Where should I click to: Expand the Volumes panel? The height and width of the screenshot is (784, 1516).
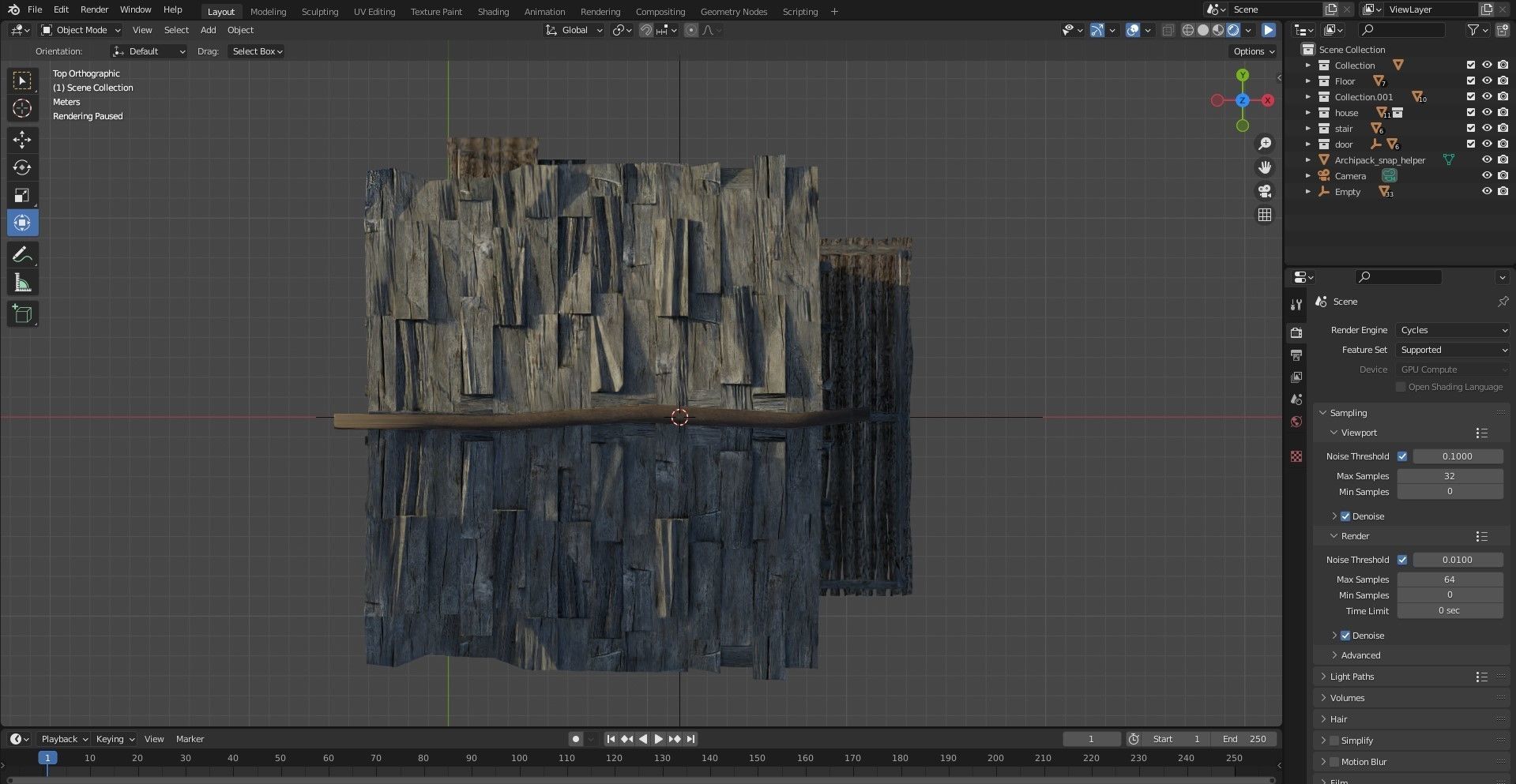[x=1347, y=698]
